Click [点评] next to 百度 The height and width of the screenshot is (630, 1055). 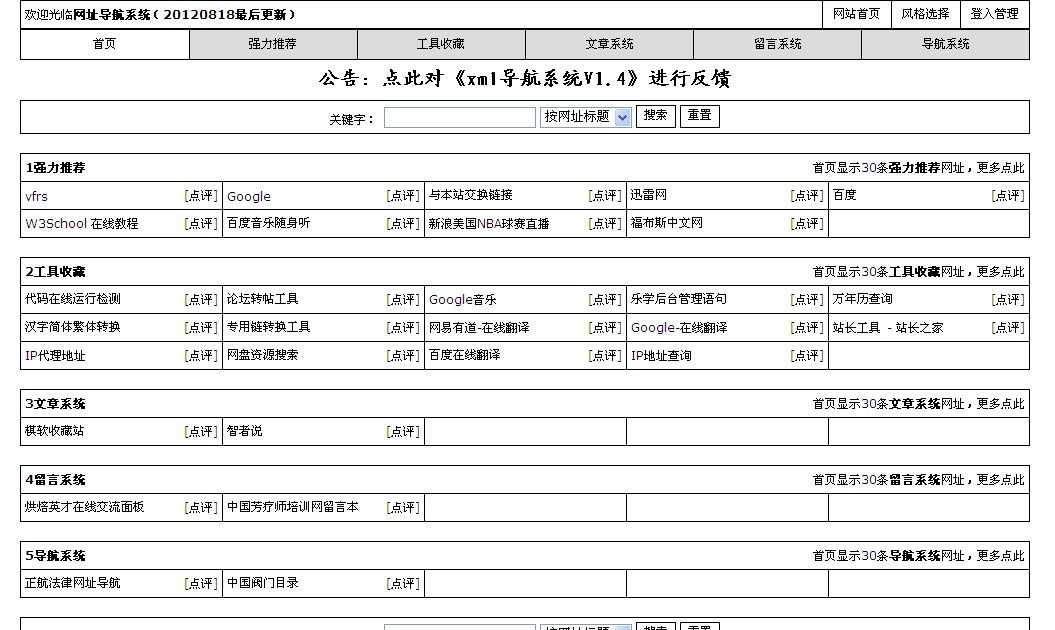click(x=1008, y=196)
